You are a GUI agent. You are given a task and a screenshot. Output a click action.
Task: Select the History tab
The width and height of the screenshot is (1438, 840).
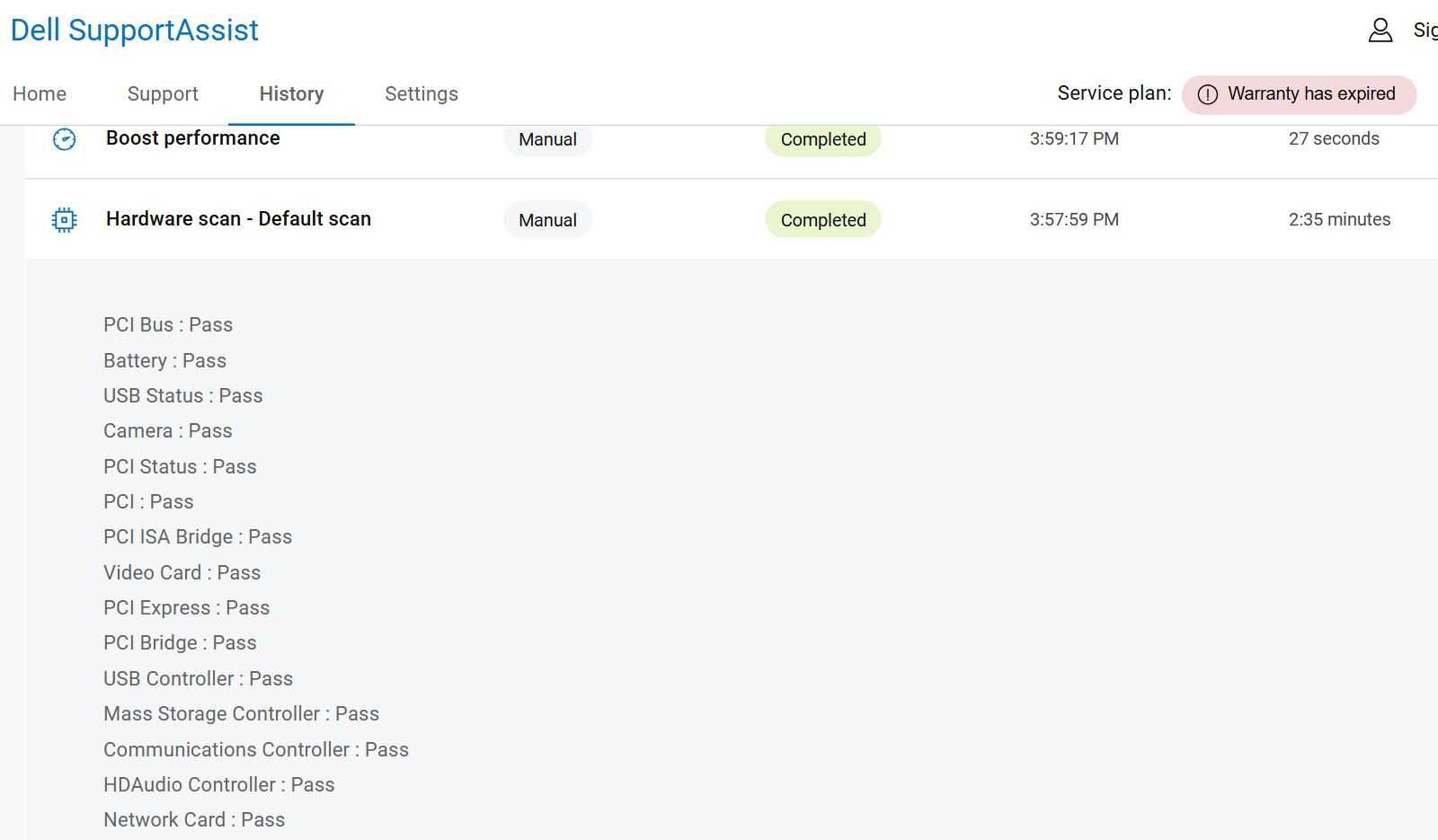(291, 94)
